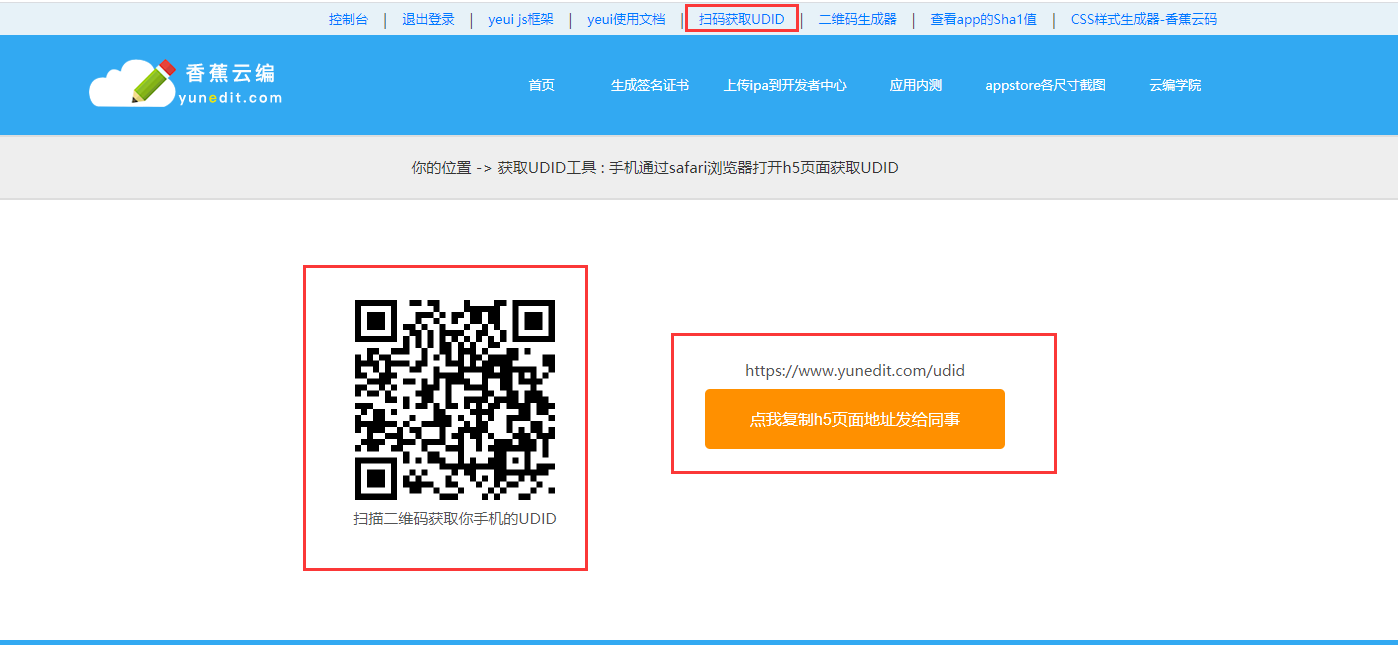The width and height of the screenshot is (1398, 645).
Task: Select 上传ipa到开发者中心 menu item
Action: (785, 85)
